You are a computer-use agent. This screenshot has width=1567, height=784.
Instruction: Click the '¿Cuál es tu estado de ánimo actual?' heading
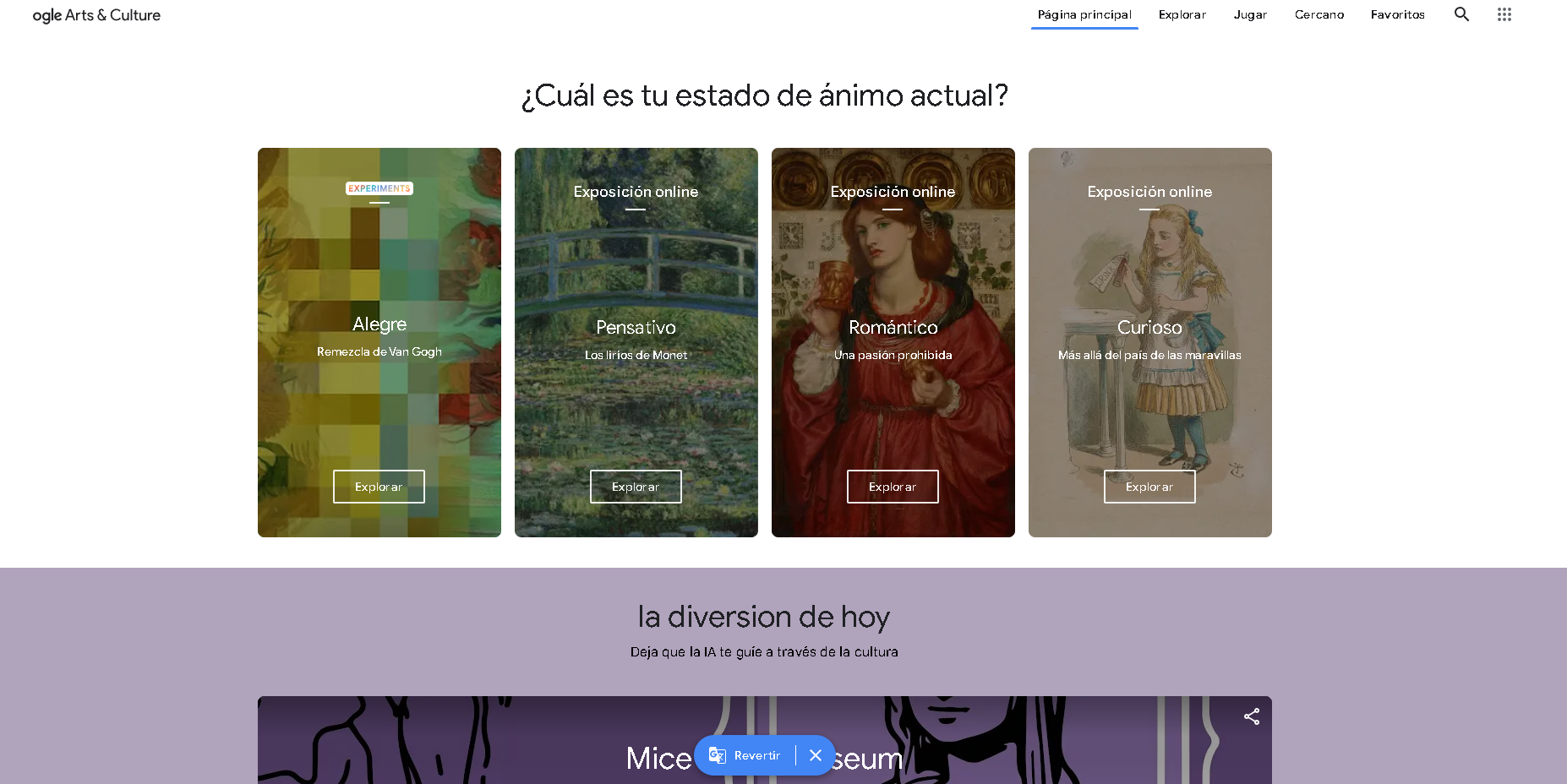coord(765,95)
